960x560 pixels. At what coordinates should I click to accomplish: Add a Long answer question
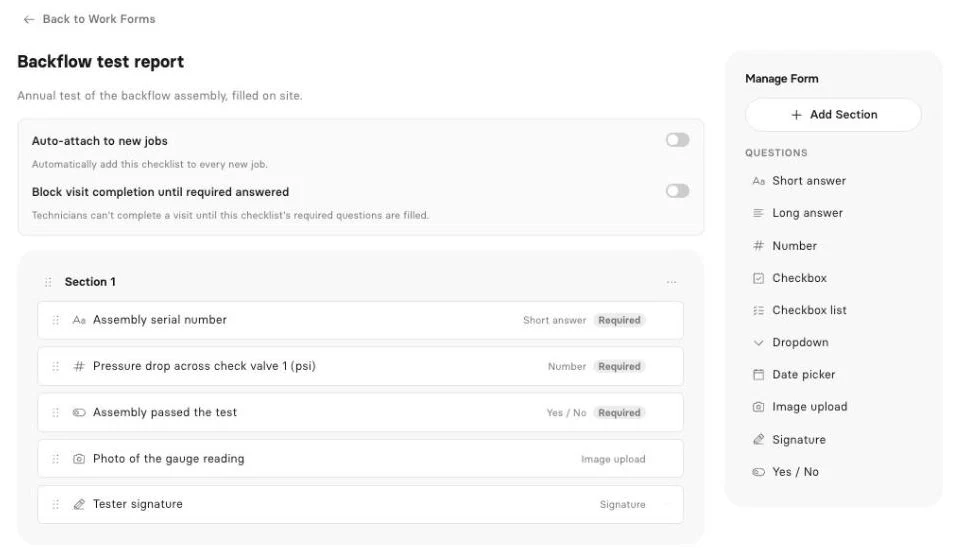[807, 213]
